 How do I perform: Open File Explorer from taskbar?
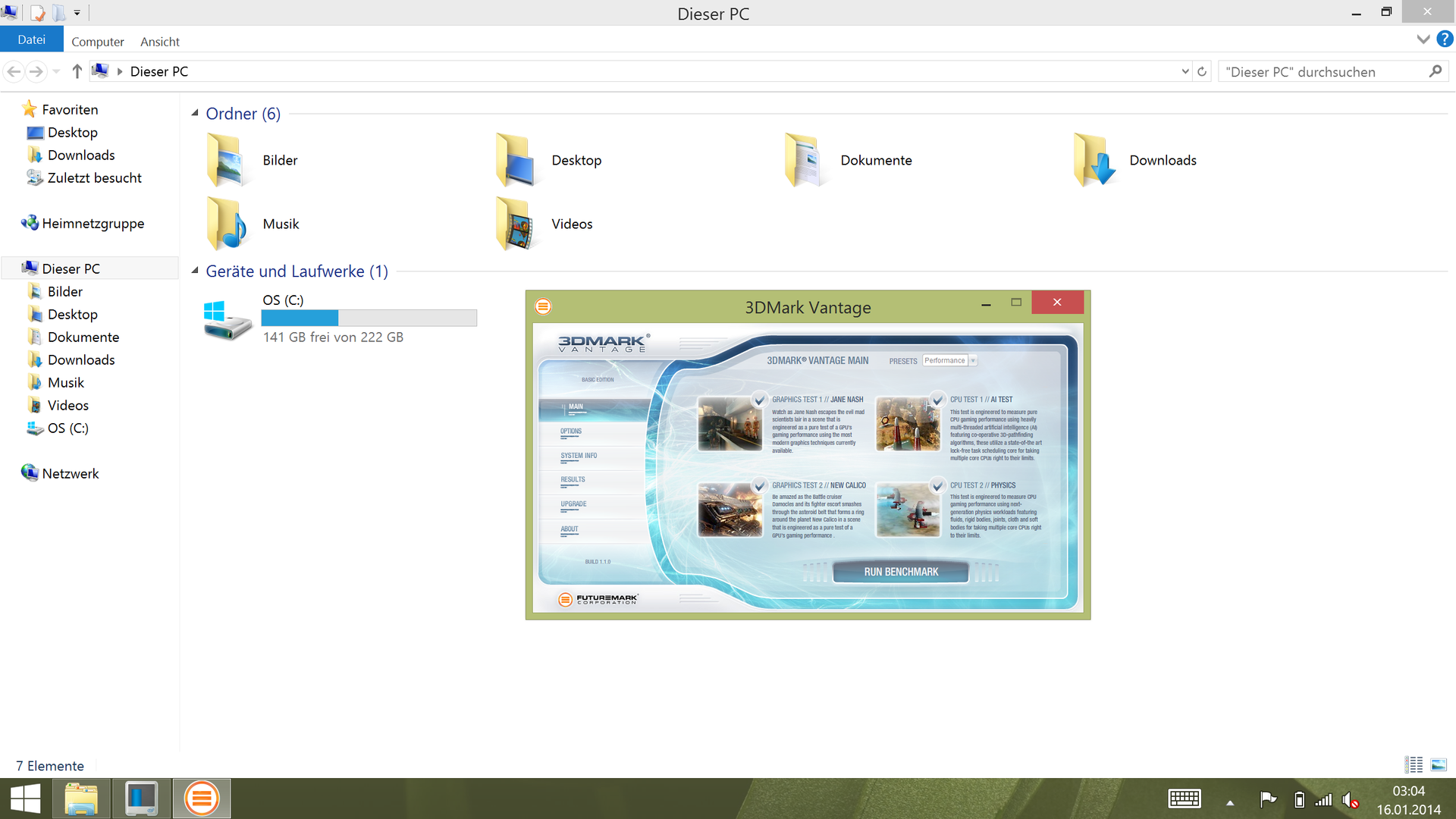coord(81,799)
